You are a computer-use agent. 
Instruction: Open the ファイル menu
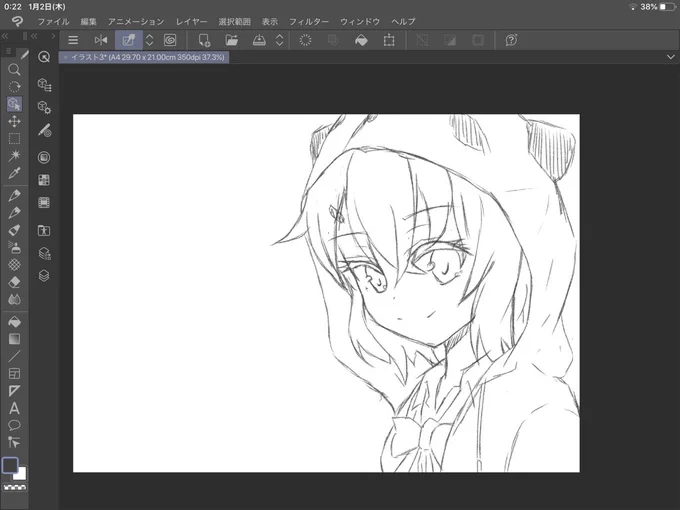(x=53, y=22)
